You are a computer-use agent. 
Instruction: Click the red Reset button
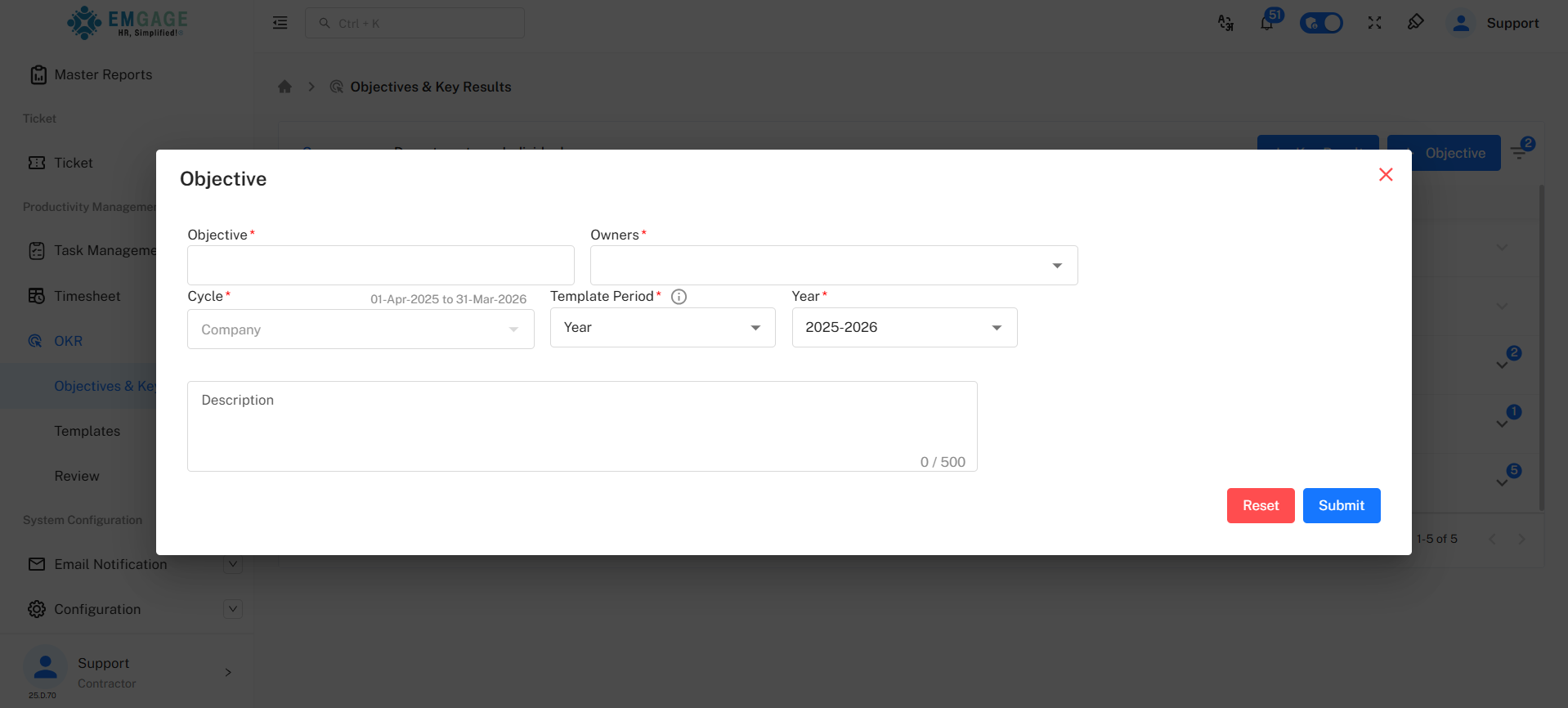pyautogui.click(x=1260, y=505)
